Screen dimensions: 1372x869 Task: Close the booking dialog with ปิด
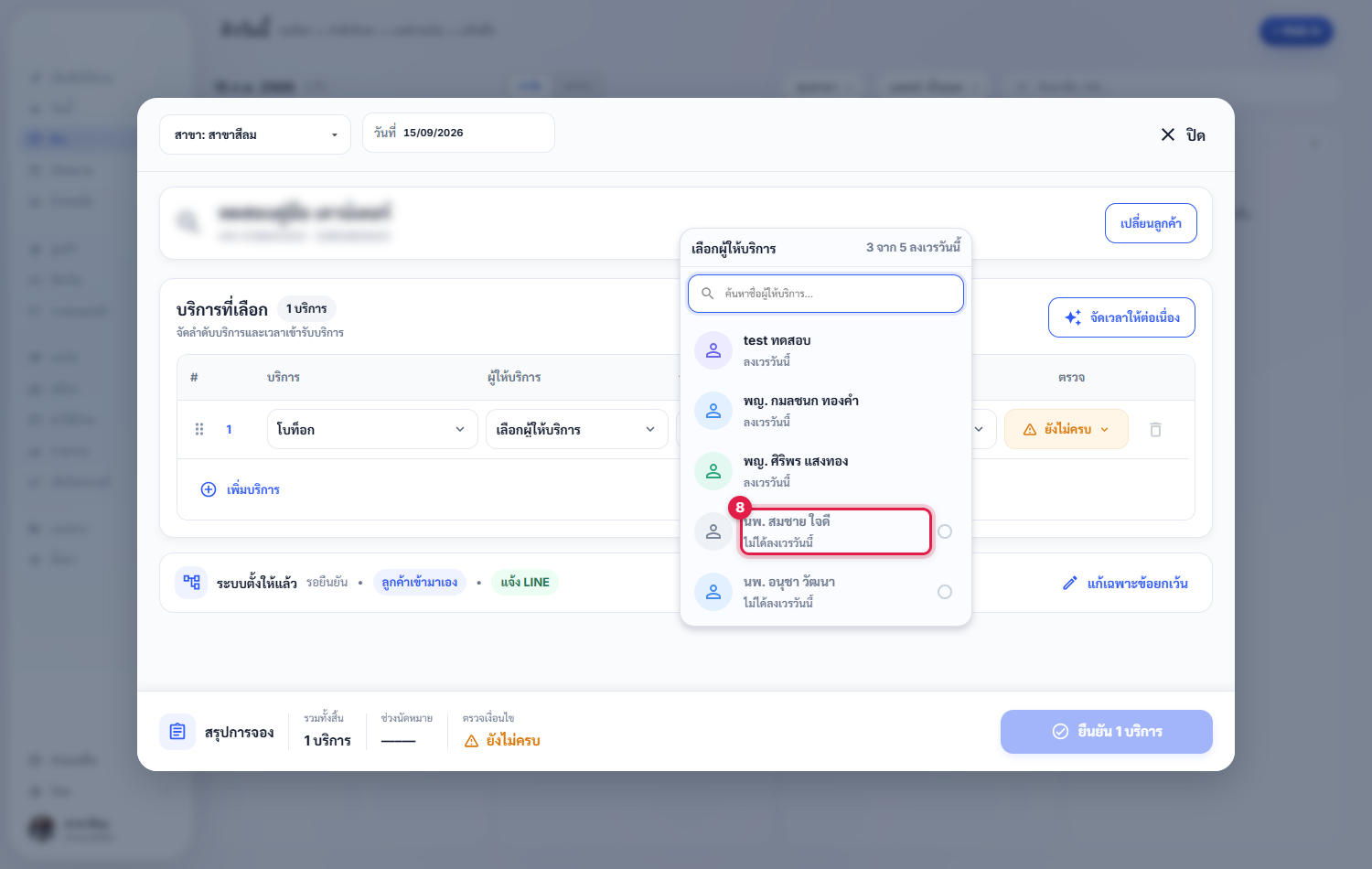tap(1183, 134)
